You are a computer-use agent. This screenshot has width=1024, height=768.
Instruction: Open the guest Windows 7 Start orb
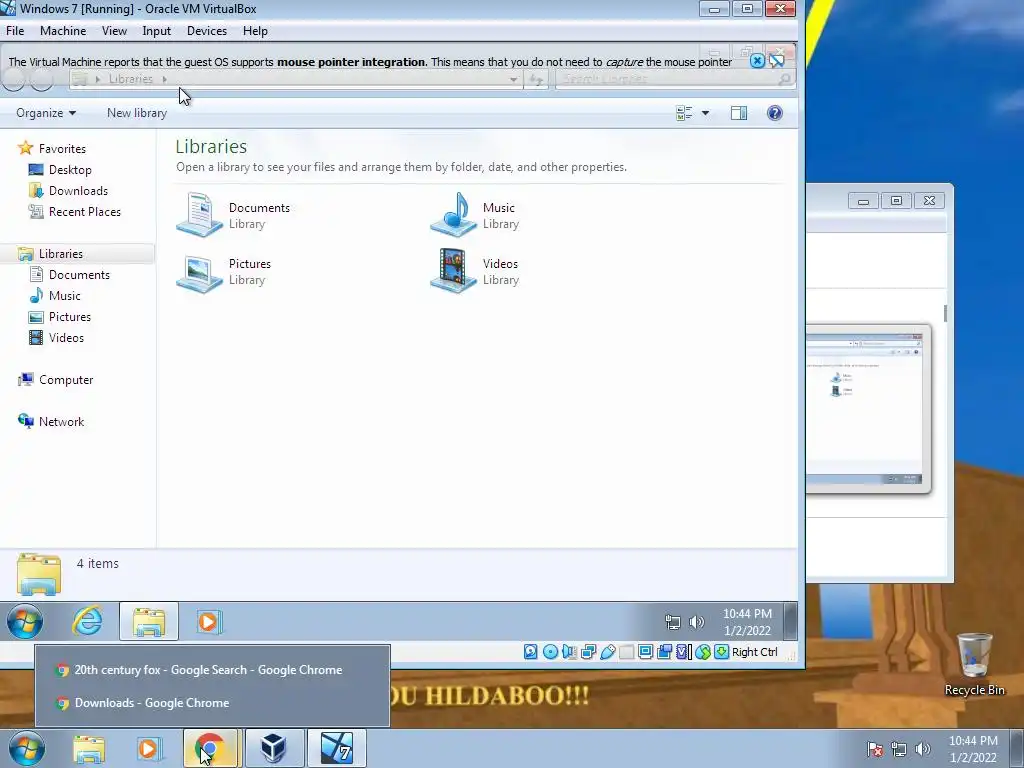[25, 621]
